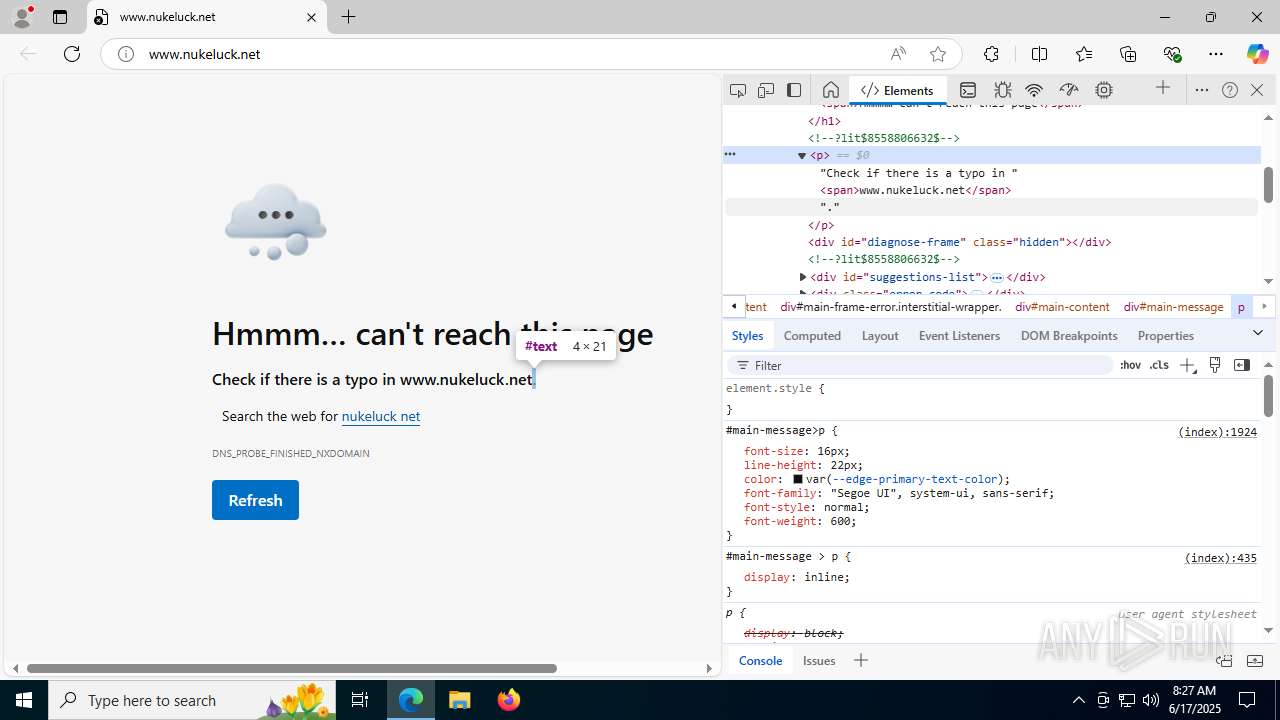Select the Styles tab
Viewport: 1280px width, 720px height.
(x=747, y=336)
